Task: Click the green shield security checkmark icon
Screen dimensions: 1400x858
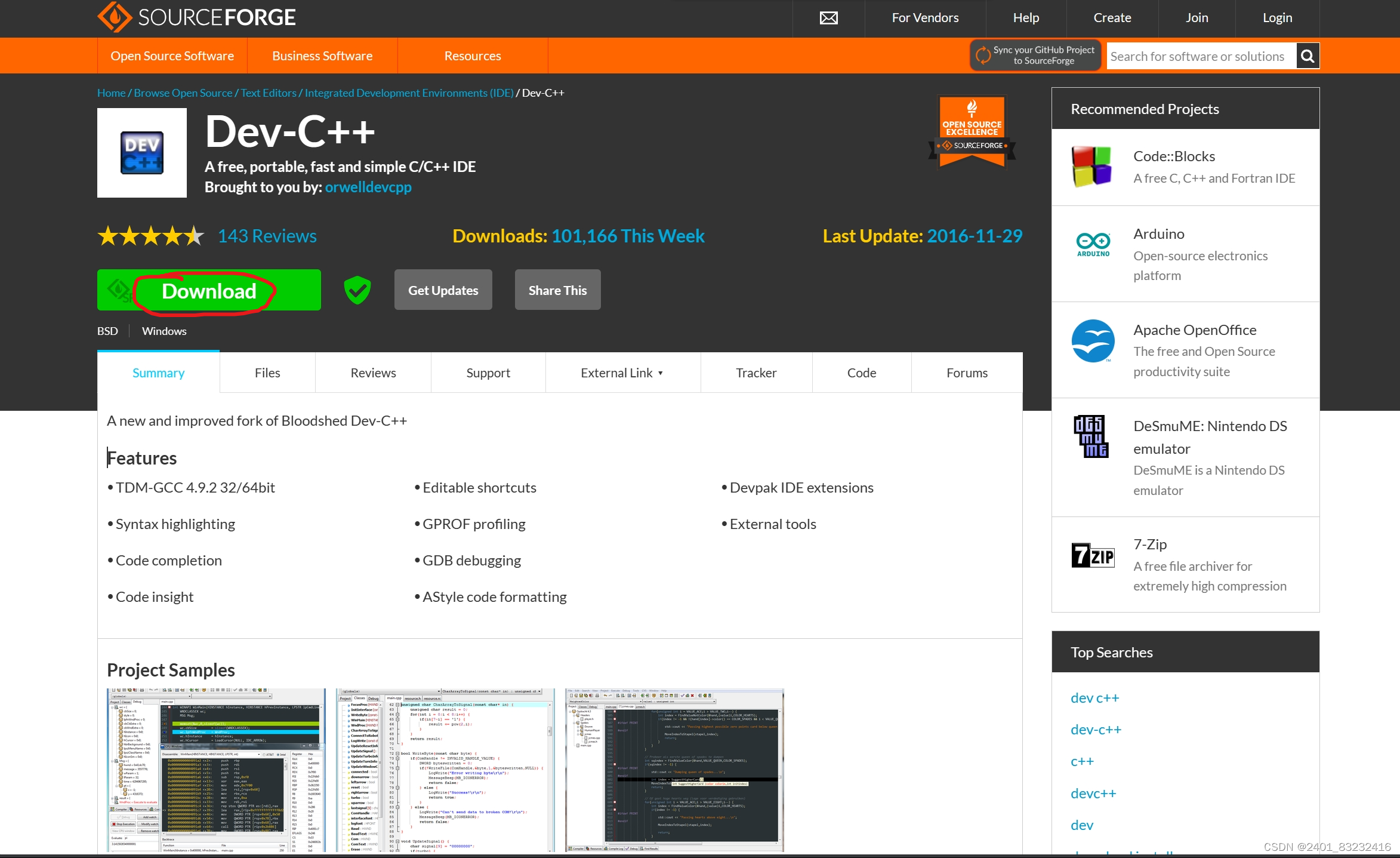Action: 357,290
